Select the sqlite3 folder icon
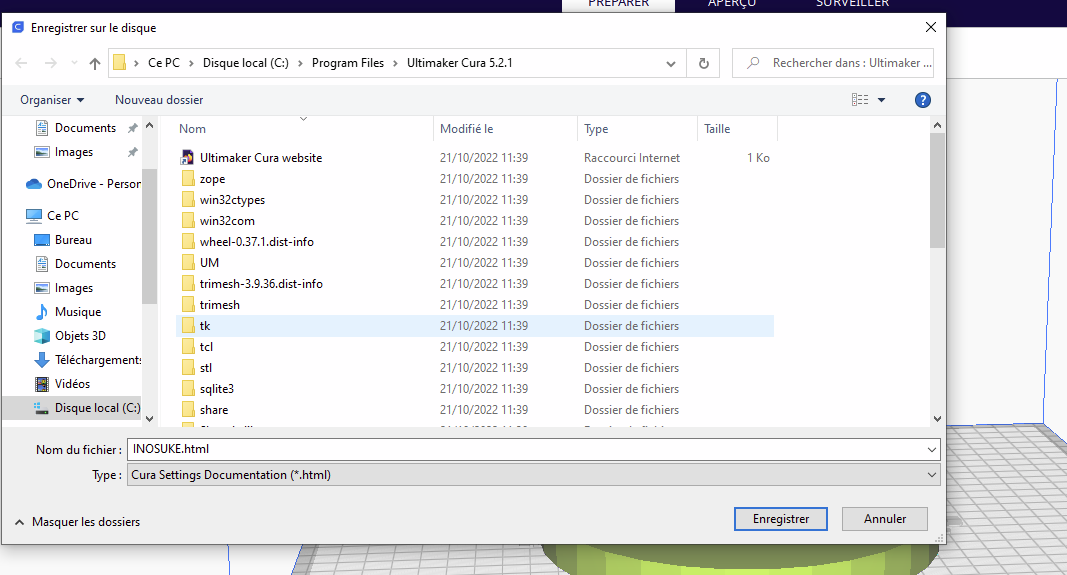 pyautogui.click(x=188, y=389)
